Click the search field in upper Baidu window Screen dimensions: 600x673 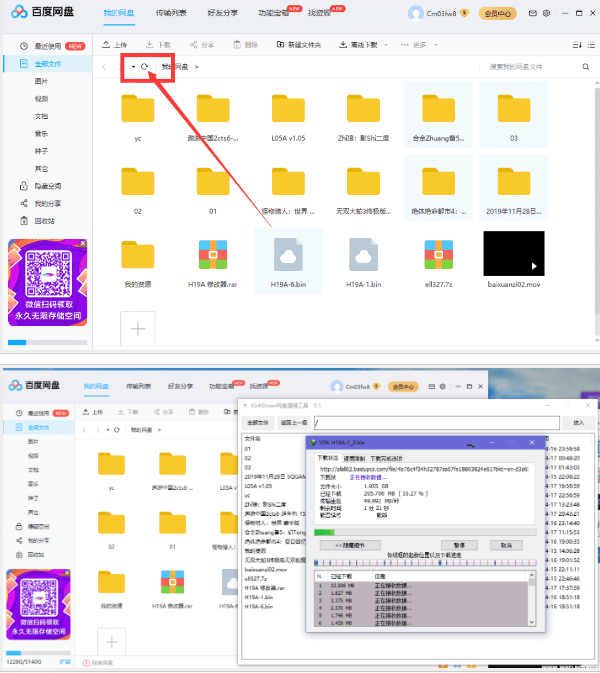click(x=532, y=67)
